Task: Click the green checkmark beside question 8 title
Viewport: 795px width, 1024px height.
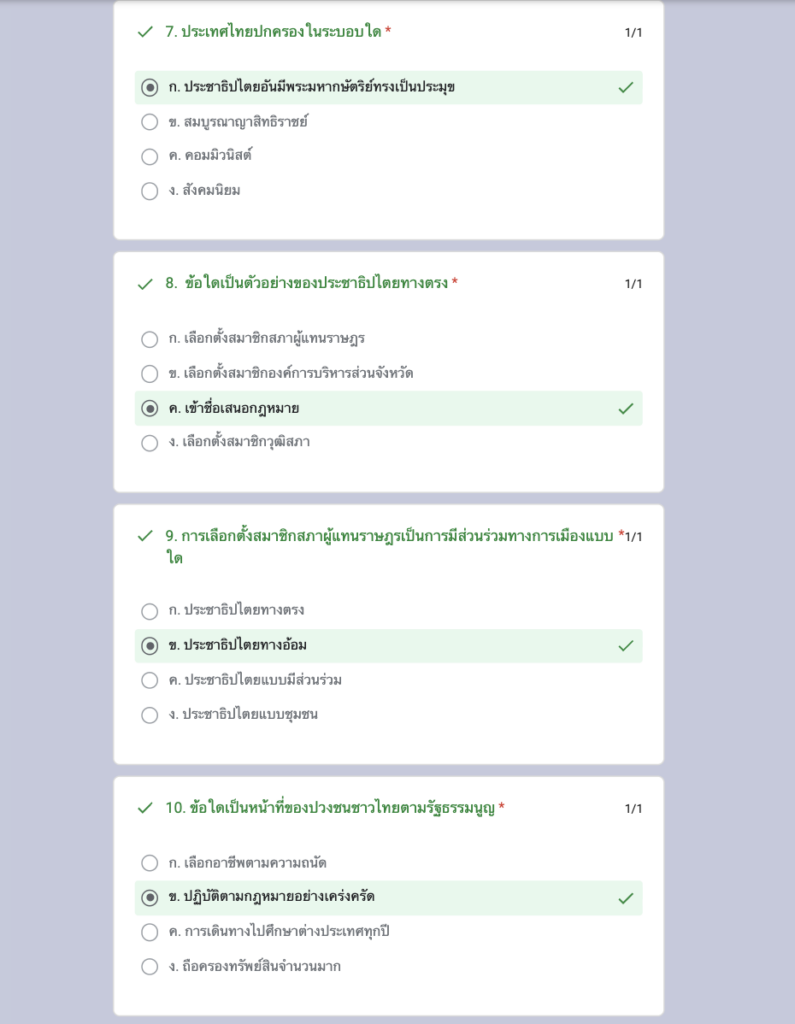Action: pos(145,284)
